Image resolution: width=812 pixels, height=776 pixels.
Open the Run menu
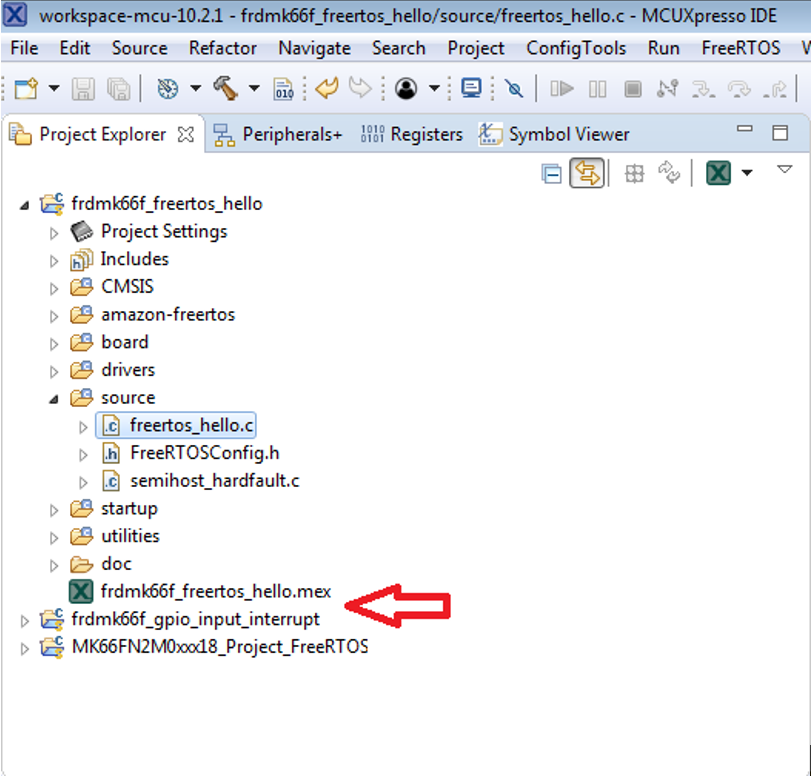(664, 48)
